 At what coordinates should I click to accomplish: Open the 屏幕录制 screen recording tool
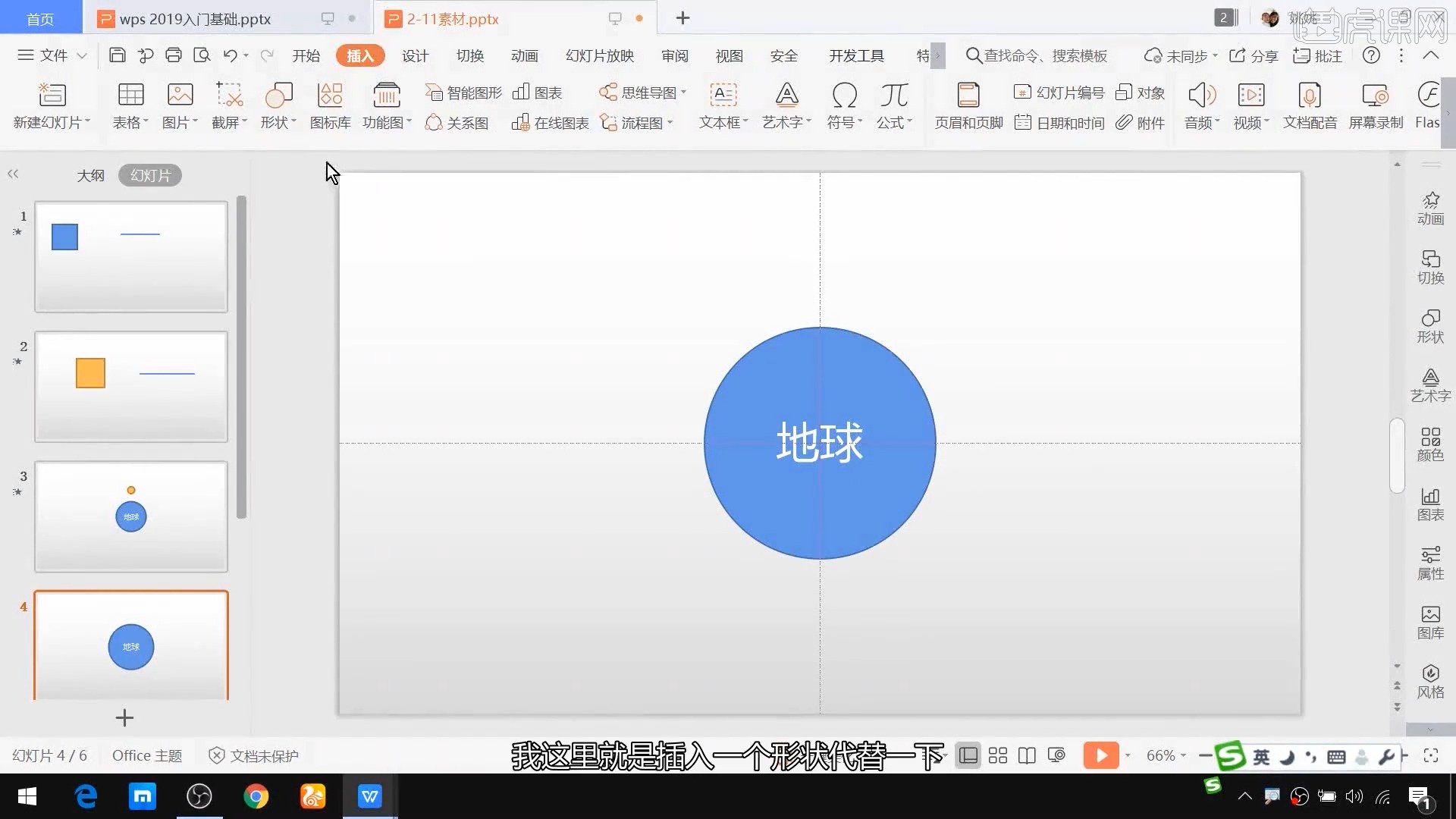point(1375,96)
